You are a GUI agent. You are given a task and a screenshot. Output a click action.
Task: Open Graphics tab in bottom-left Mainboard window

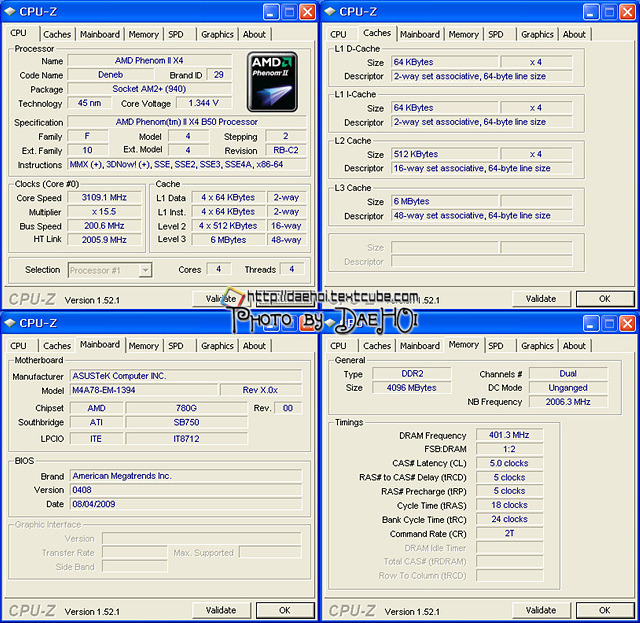click(217, 346)
